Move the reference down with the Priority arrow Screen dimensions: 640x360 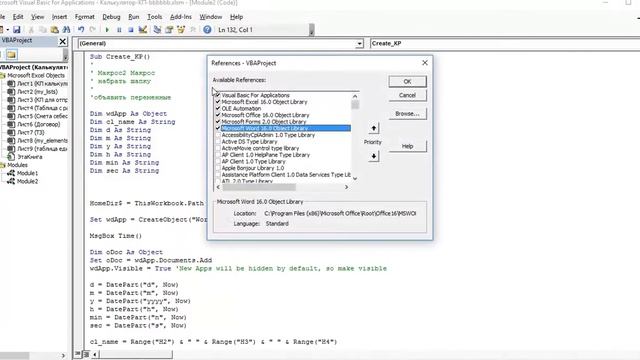point(373,156)
